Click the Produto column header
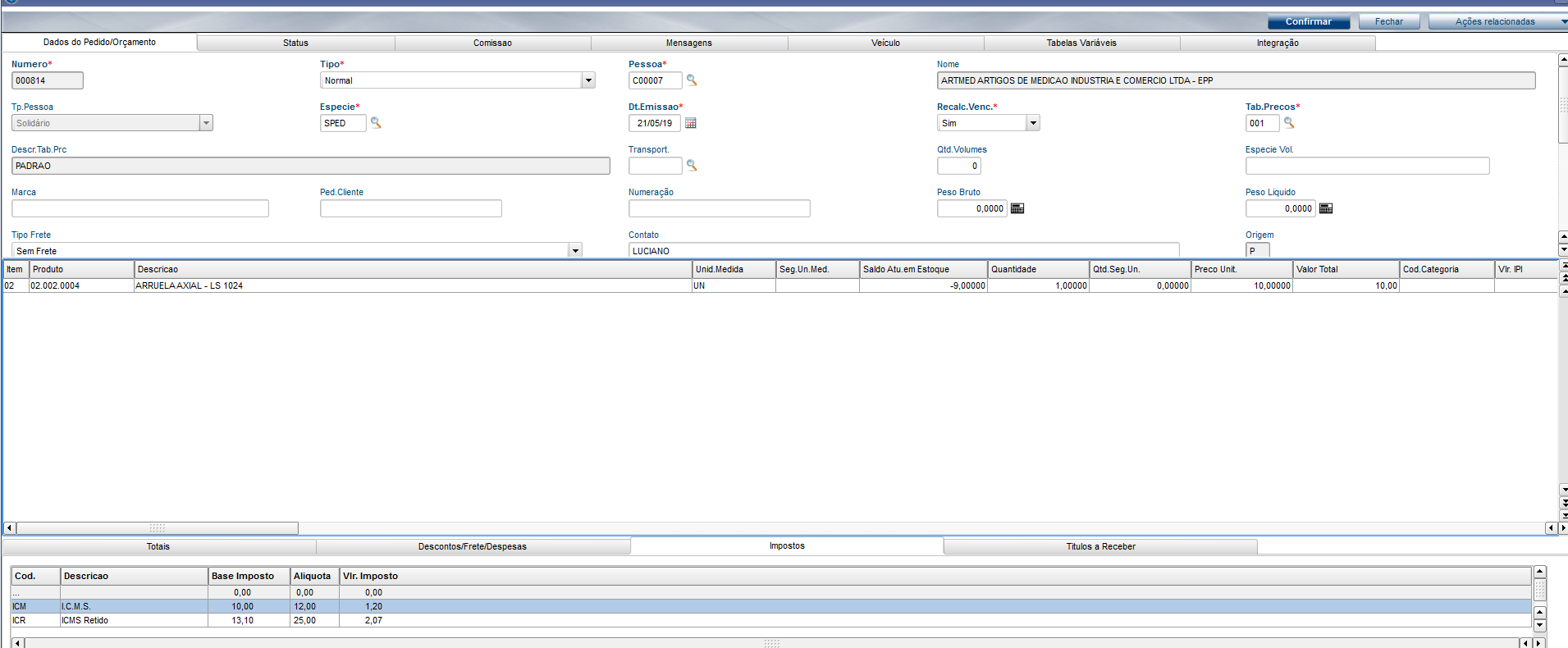This screenshot has height=648, width=1568. click(x=81, y=269)
